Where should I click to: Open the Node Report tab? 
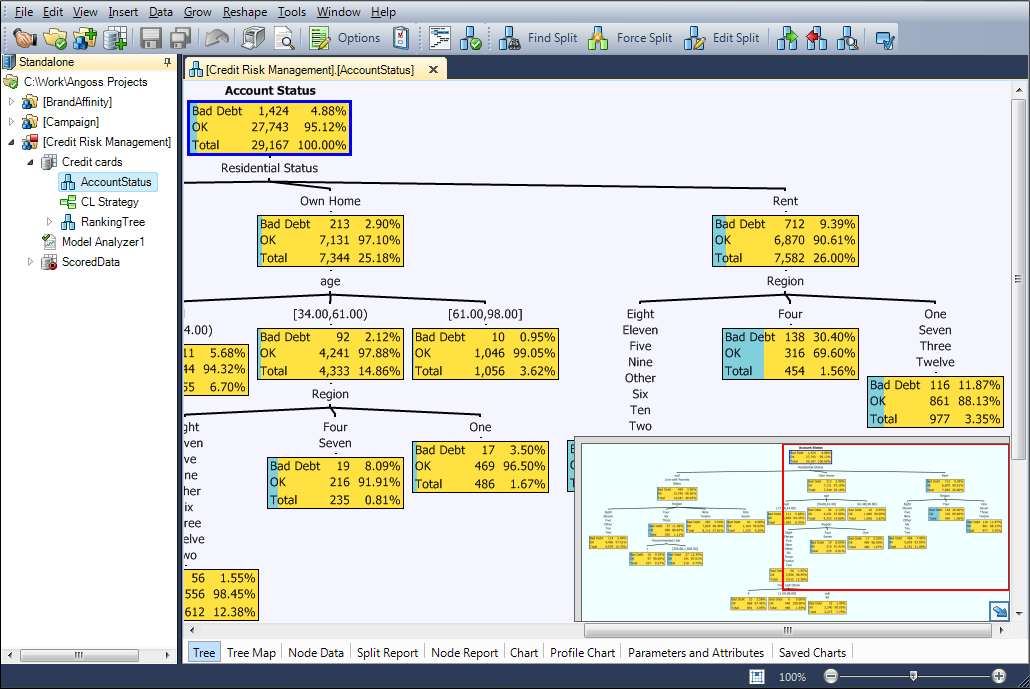coord(464,652)
